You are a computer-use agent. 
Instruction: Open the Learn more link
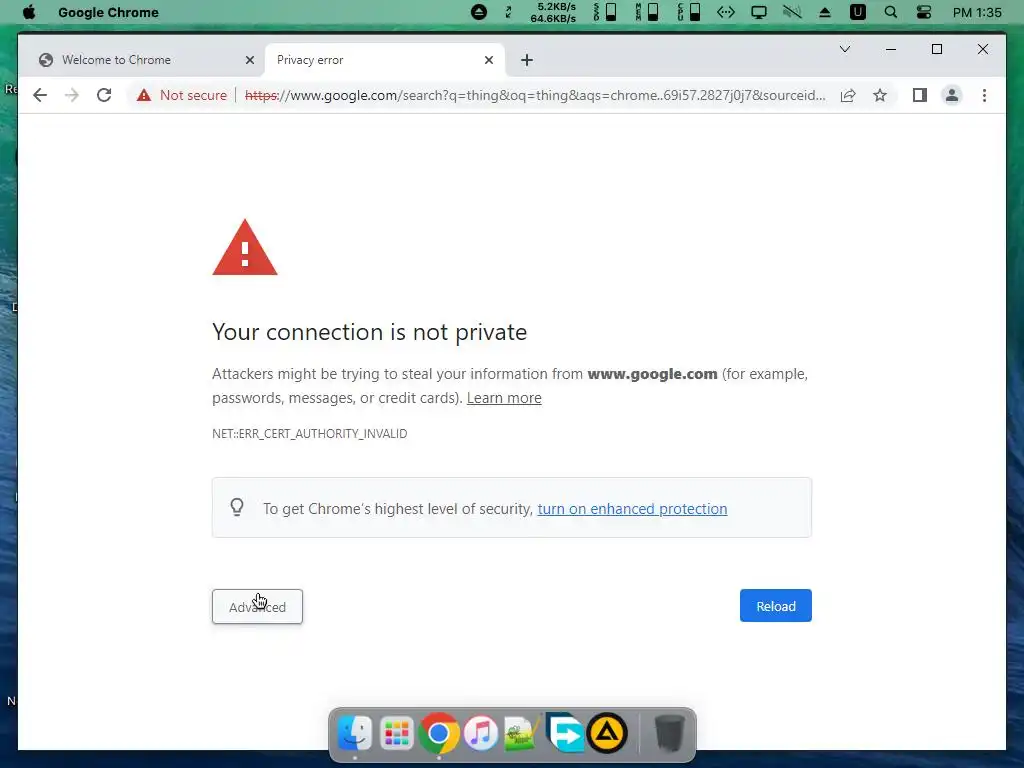tap(504, 398)
